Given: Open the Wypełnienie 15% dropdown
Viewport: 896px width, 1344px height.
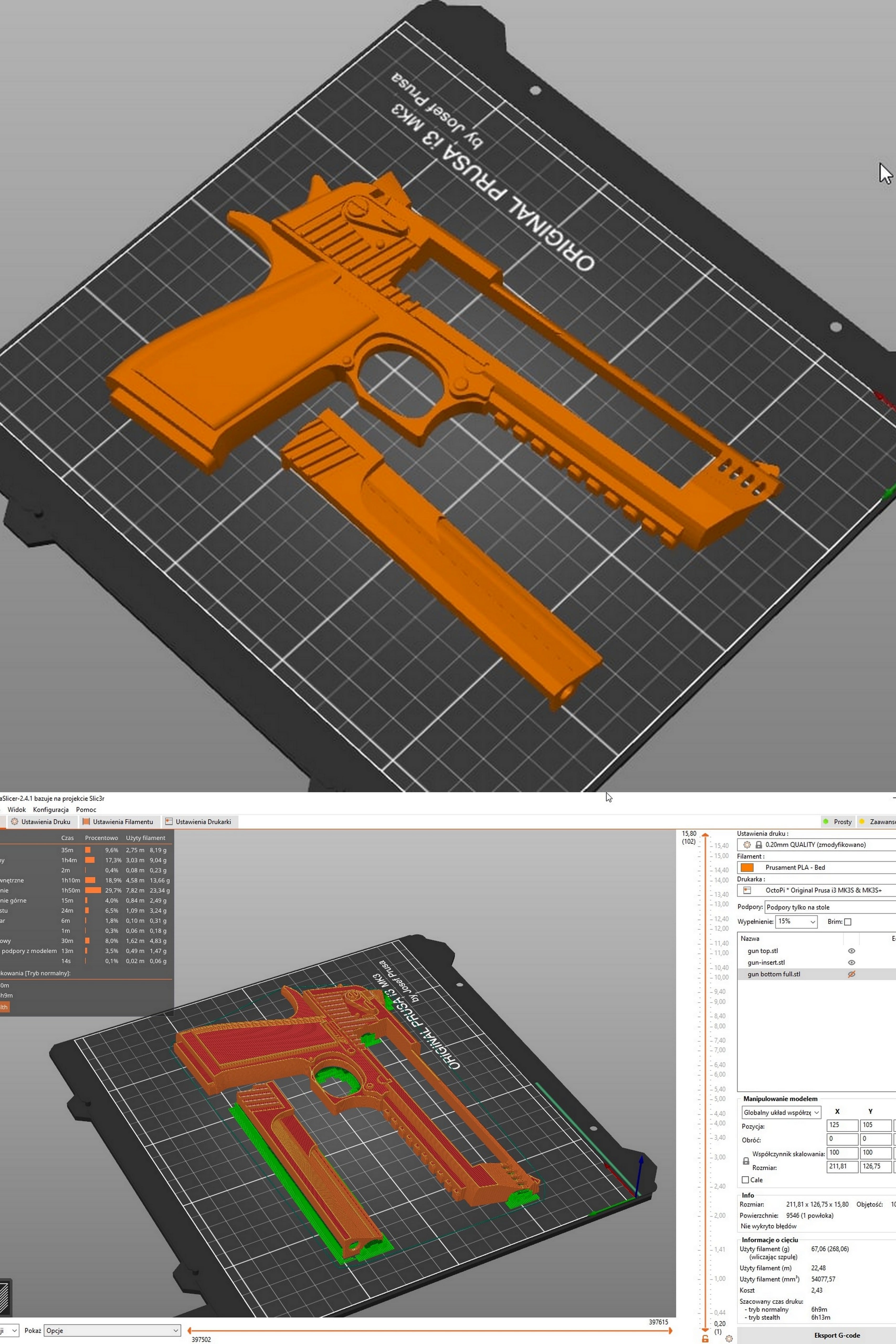Looking at the screenshot, I should [797, 922].
